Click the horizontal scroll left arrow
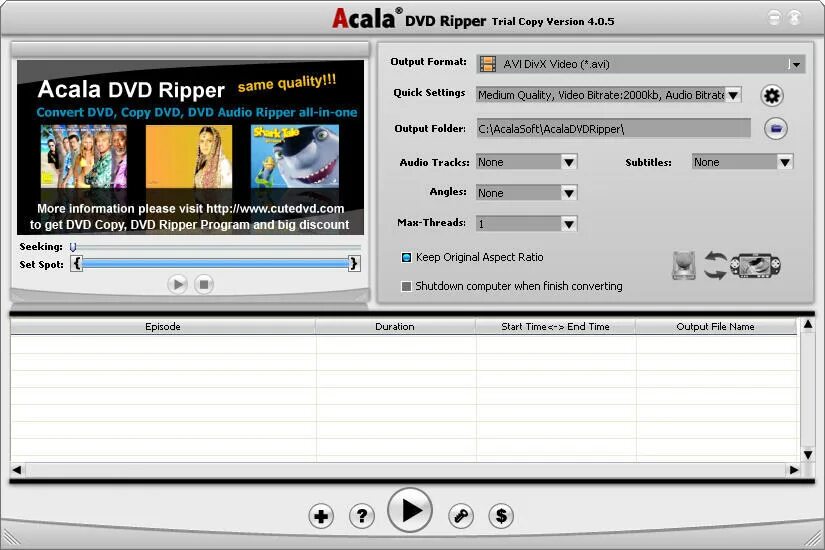Viewport: 825px width, 550px height. [17, 470]
